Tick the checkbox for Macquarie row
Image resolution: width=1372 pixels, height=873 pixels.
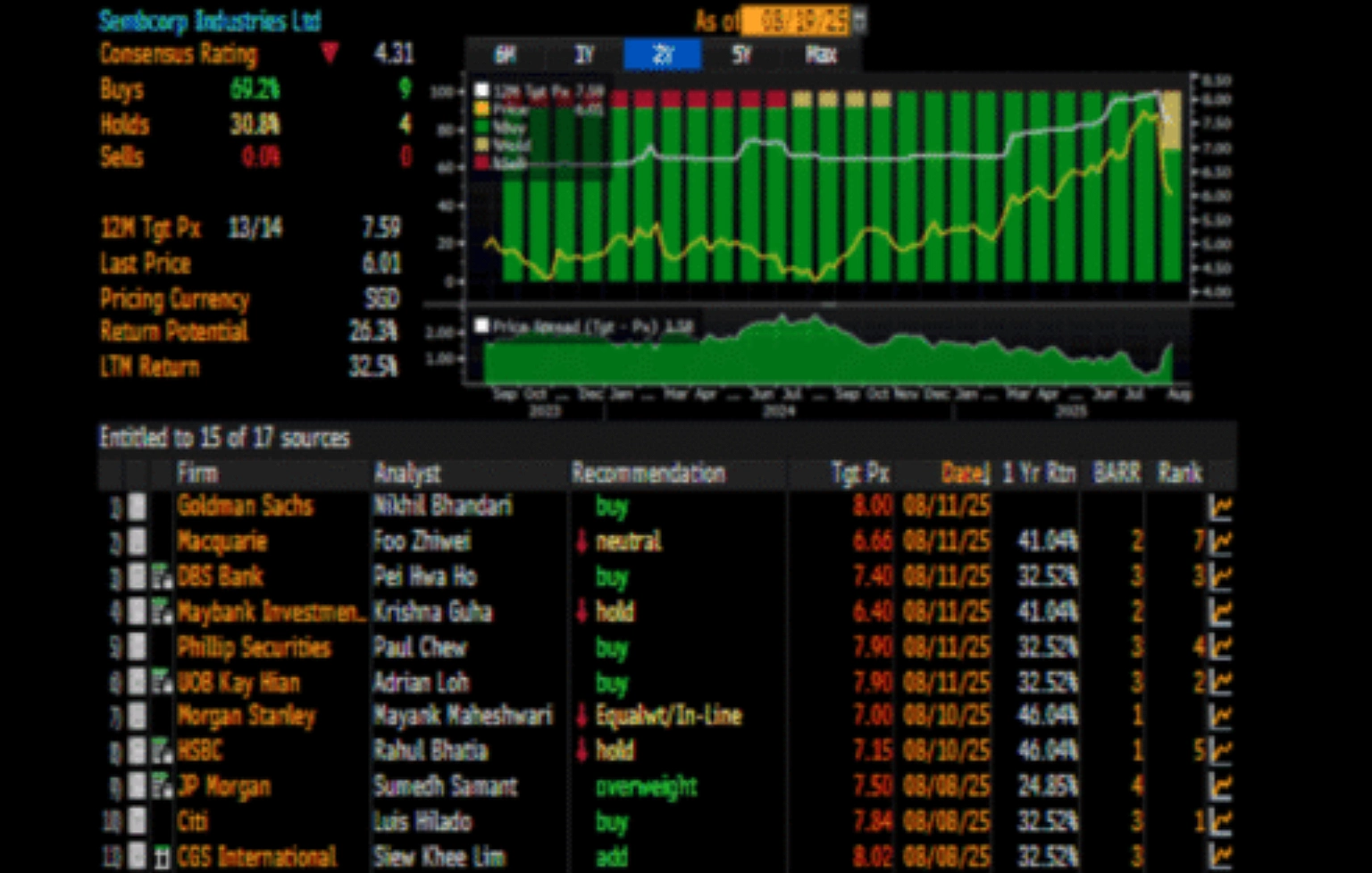coord(137,541)
